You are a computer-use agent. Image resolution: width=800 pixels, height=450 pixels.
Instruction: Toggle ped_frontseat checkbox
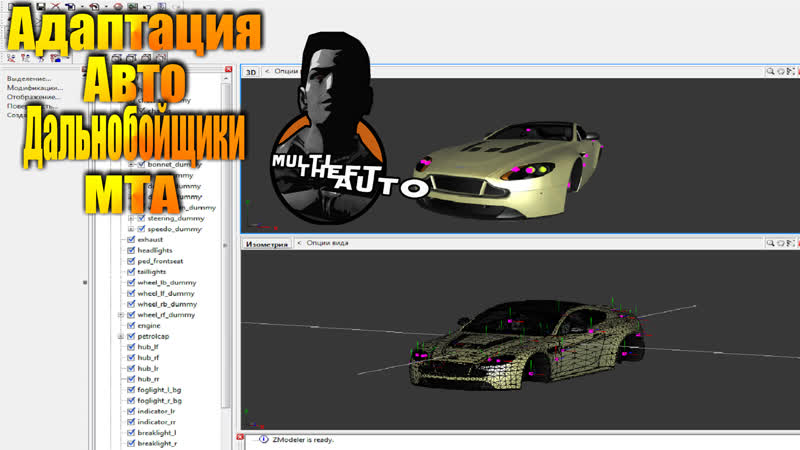(131, 261)
